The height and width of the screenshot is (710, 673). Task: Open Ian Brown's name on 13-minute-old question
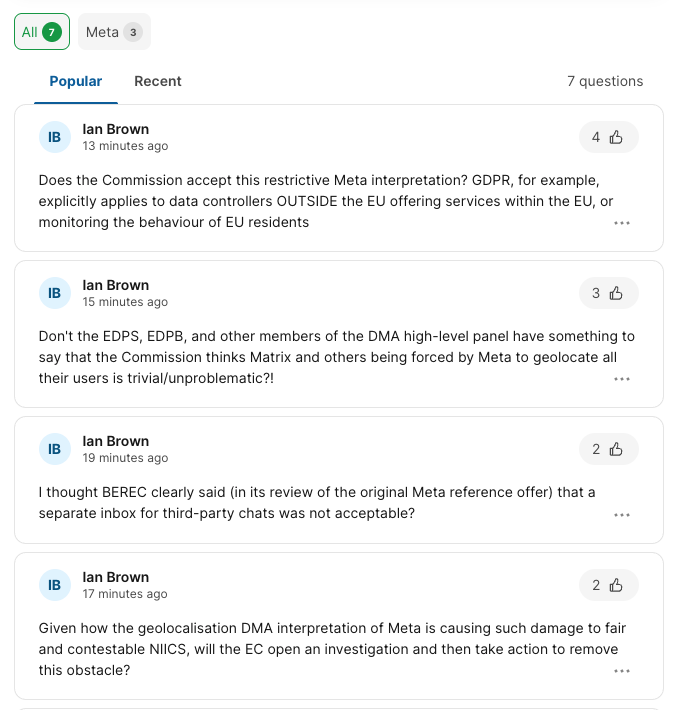116,129
